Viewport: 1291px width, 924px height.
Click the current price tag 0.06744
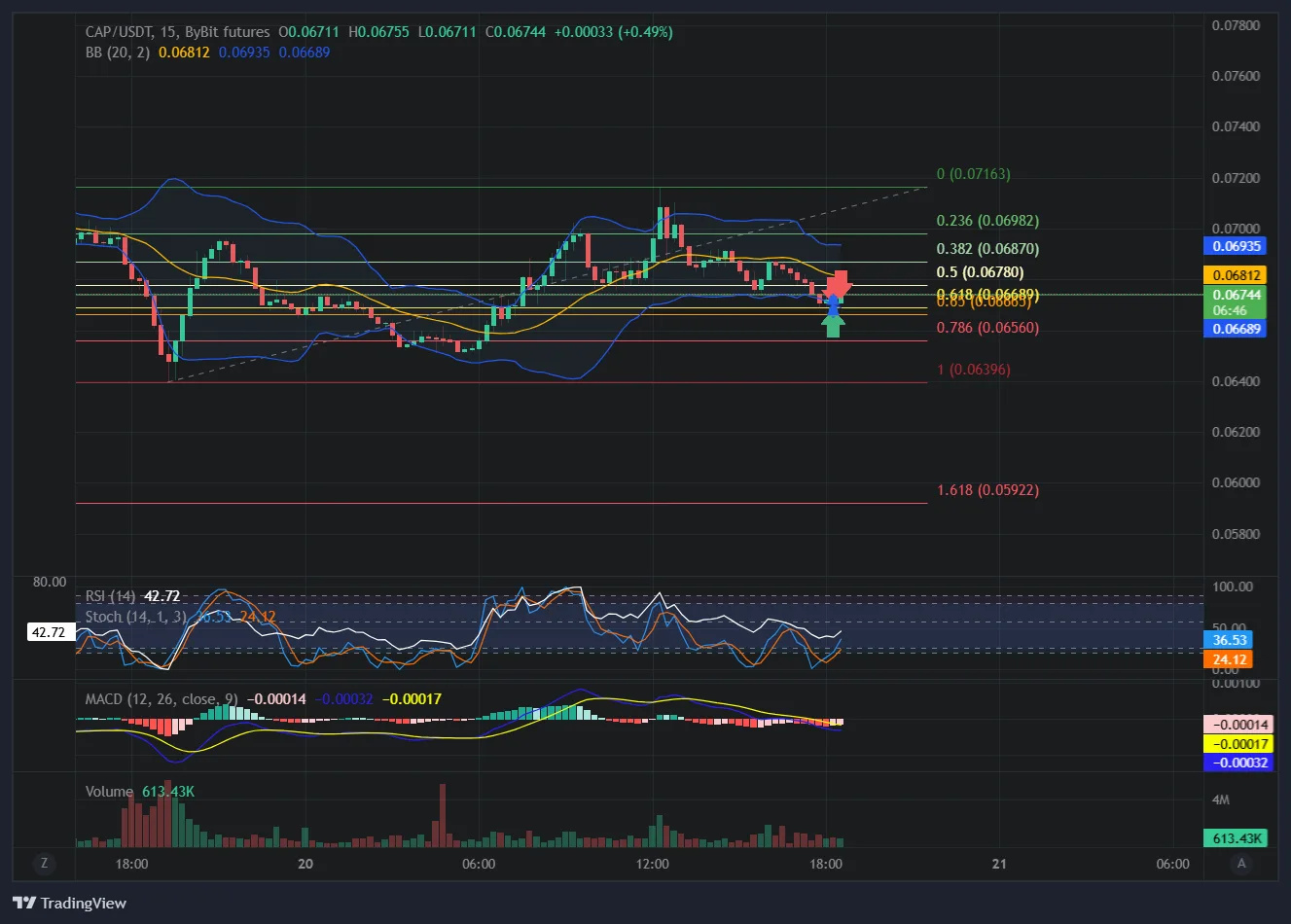tap(1236, 302)
